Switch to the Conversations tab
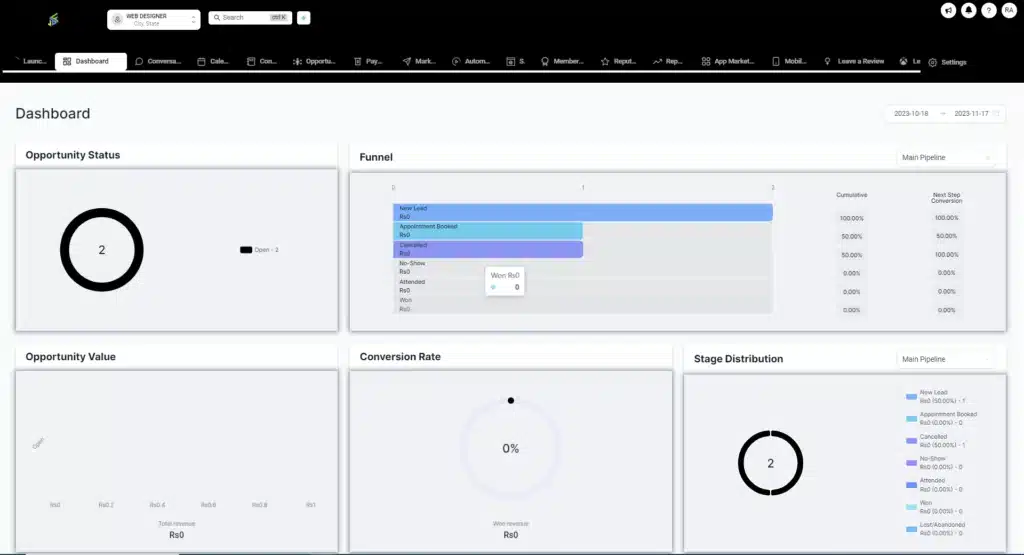Viewport: 1024px width, 555px height. point(158,62)
